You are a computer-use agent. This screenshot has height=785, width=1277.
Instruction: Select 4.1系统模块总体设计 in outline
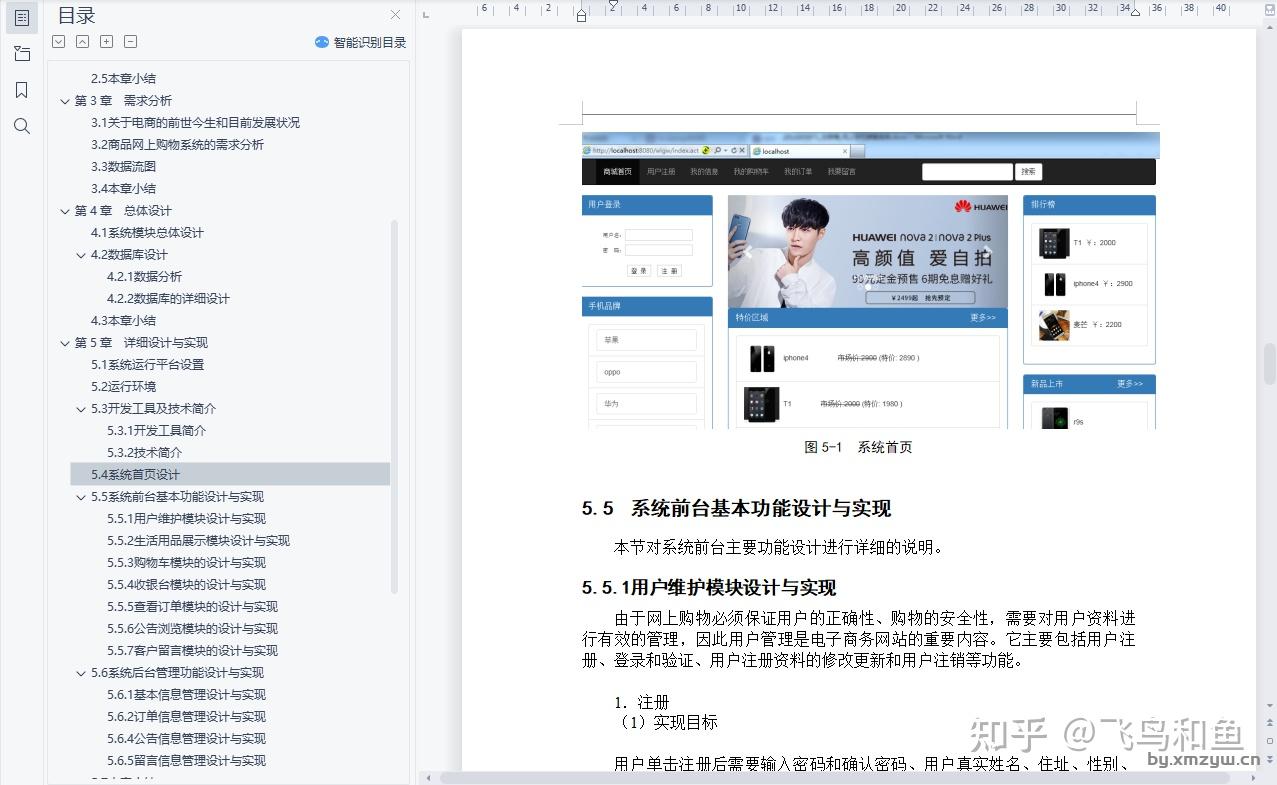[x=147, y=232]
